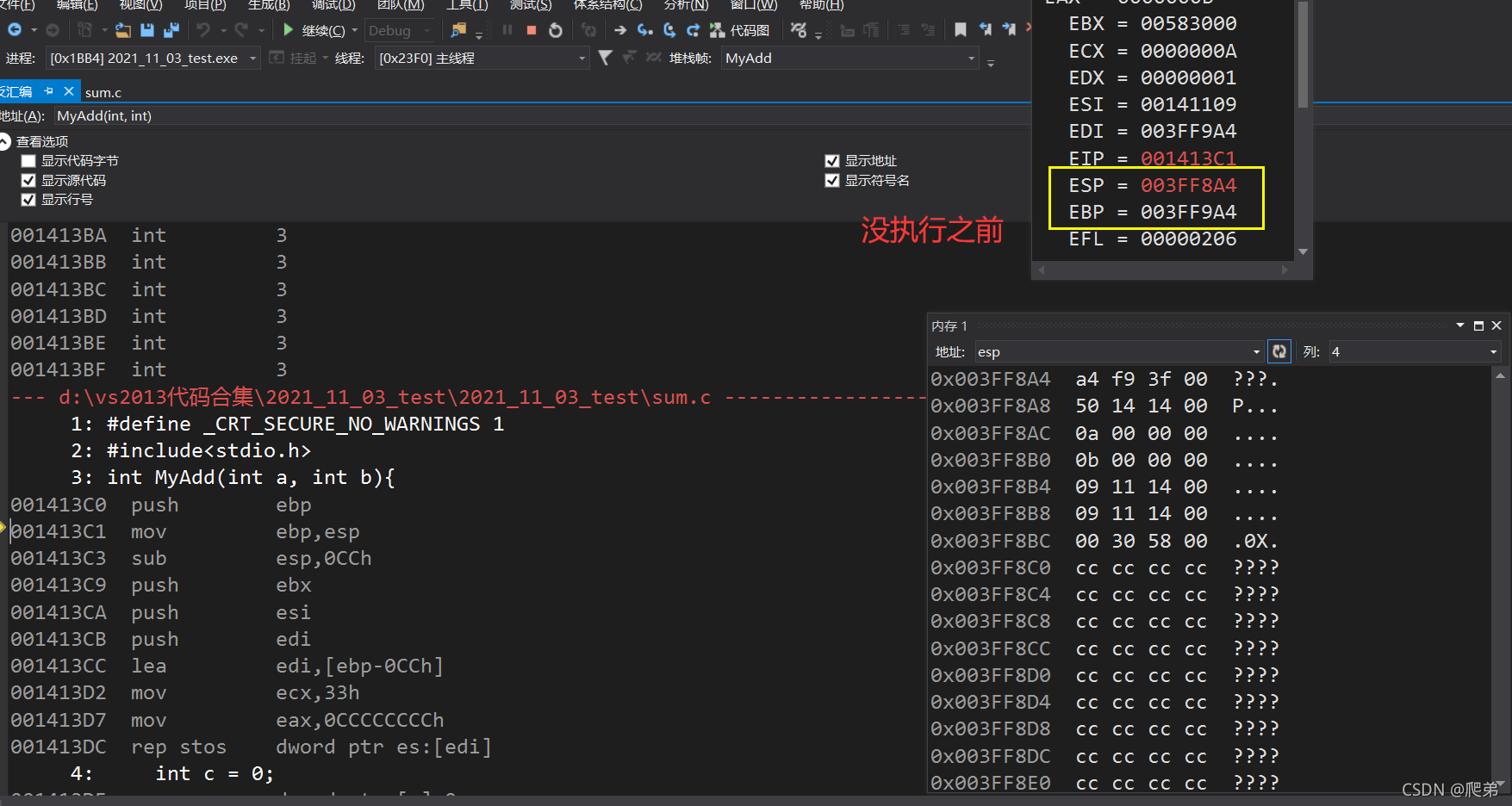Stop debugging with the red square icon
Screen dimensions: 1512x806
point(532,30)
